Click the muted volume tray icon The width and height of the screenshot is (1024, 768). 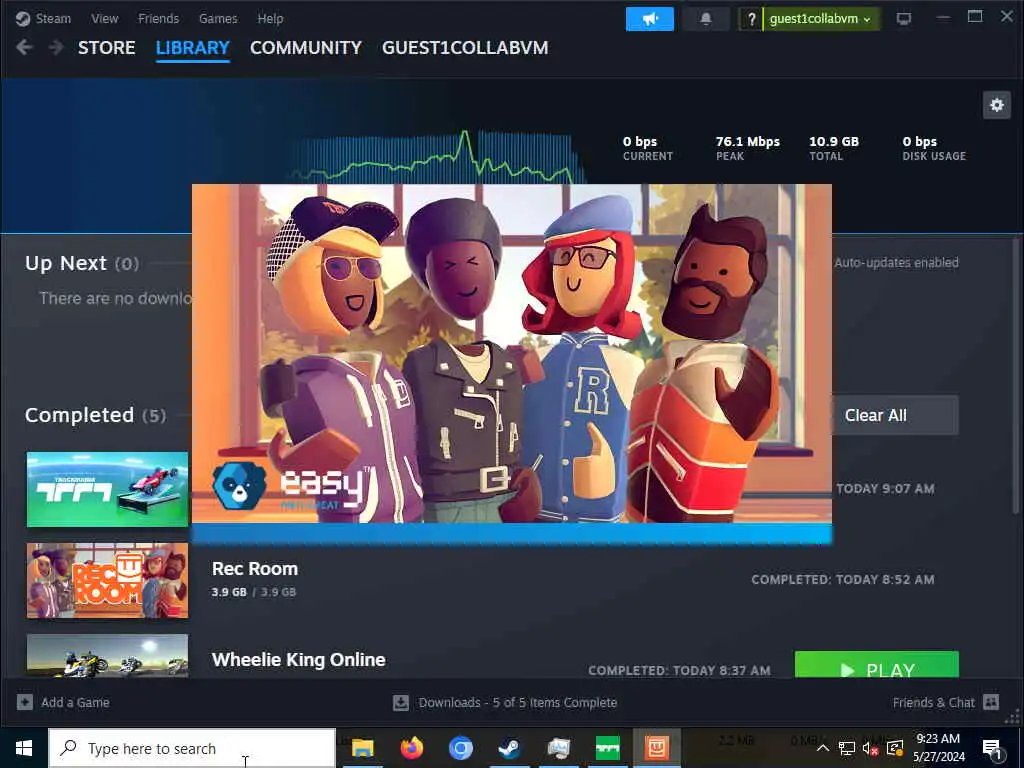point(871,748)
